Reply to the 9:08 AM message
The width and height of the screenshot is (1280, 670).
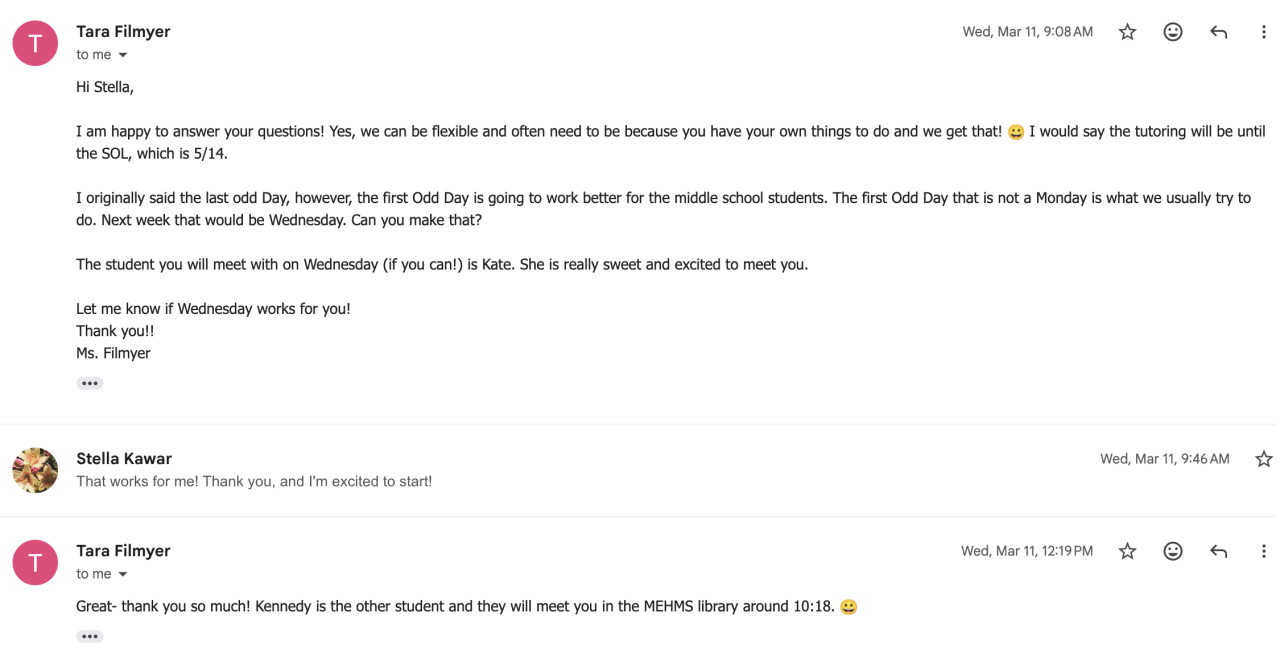[x=1218, y=32]
